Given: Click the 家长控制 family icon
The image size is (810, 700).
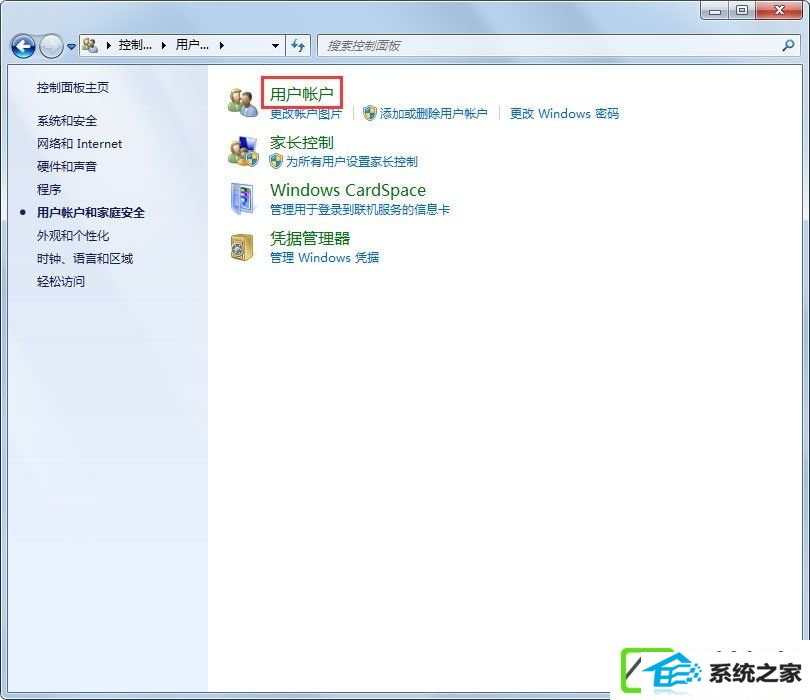Looking at the screenshot, I should [243, 151].
